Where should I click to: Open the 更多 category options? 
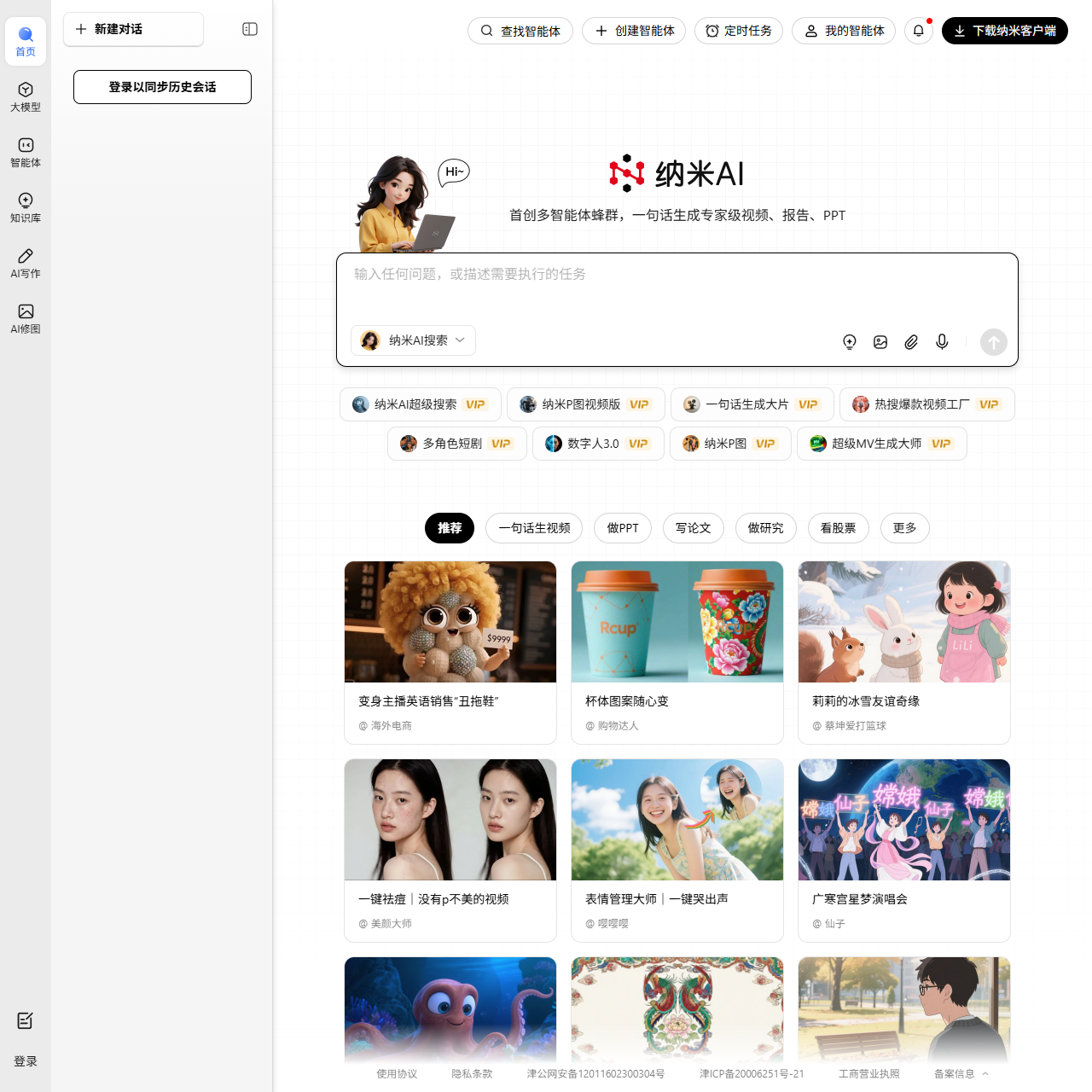pyautogui.click(x=904, y=528)
